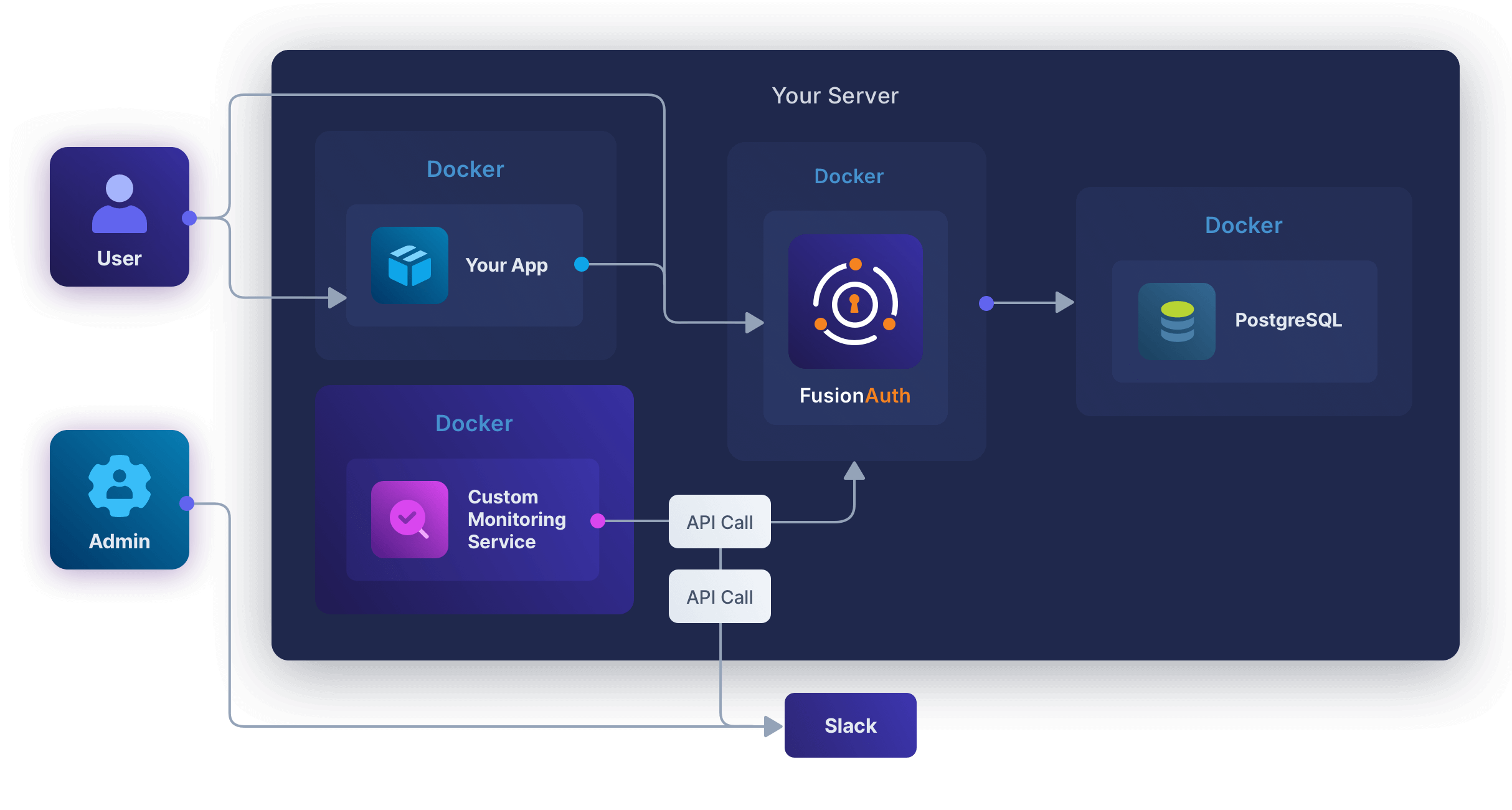This screenshot has width=1512, height=810.
Task: Select the Your Server title text
Action: tap(835, 95)
